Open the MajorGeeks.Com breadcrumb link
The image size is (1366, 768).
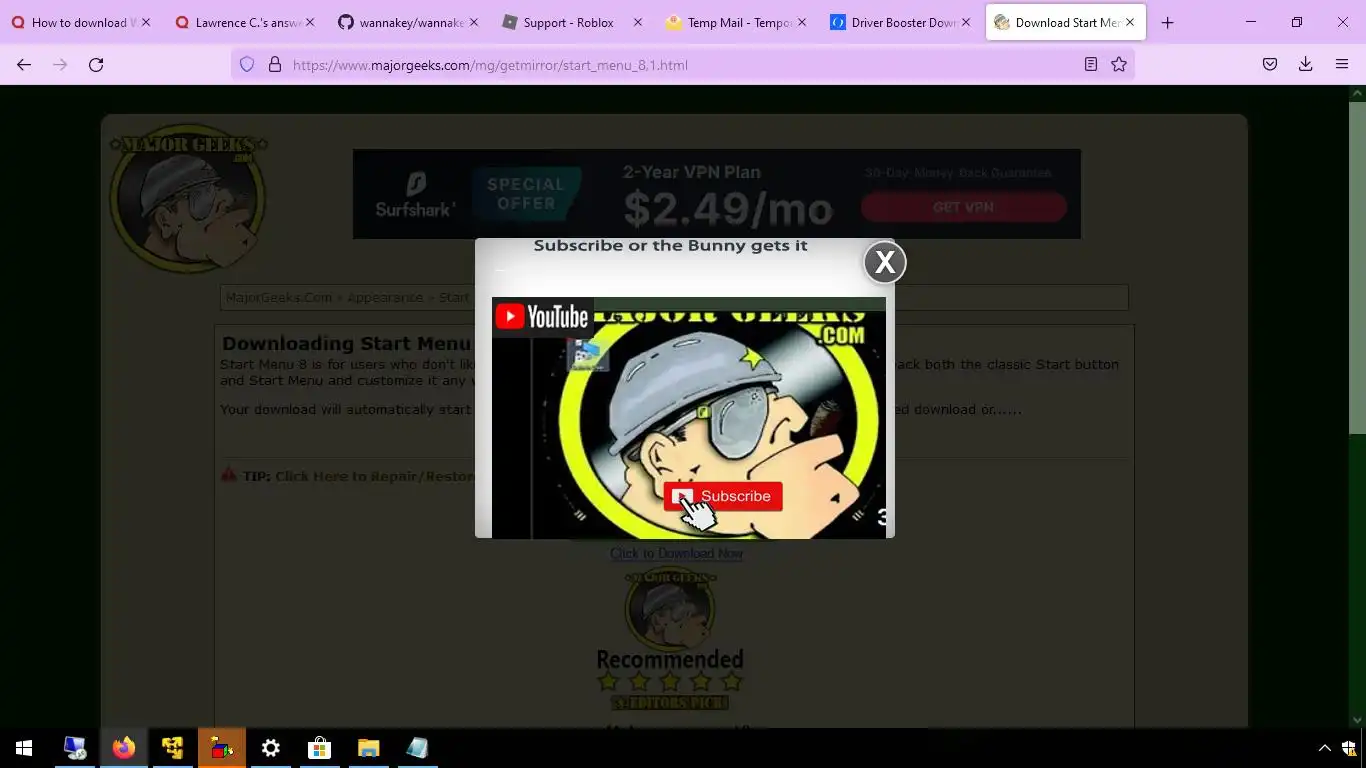(279, 297)
